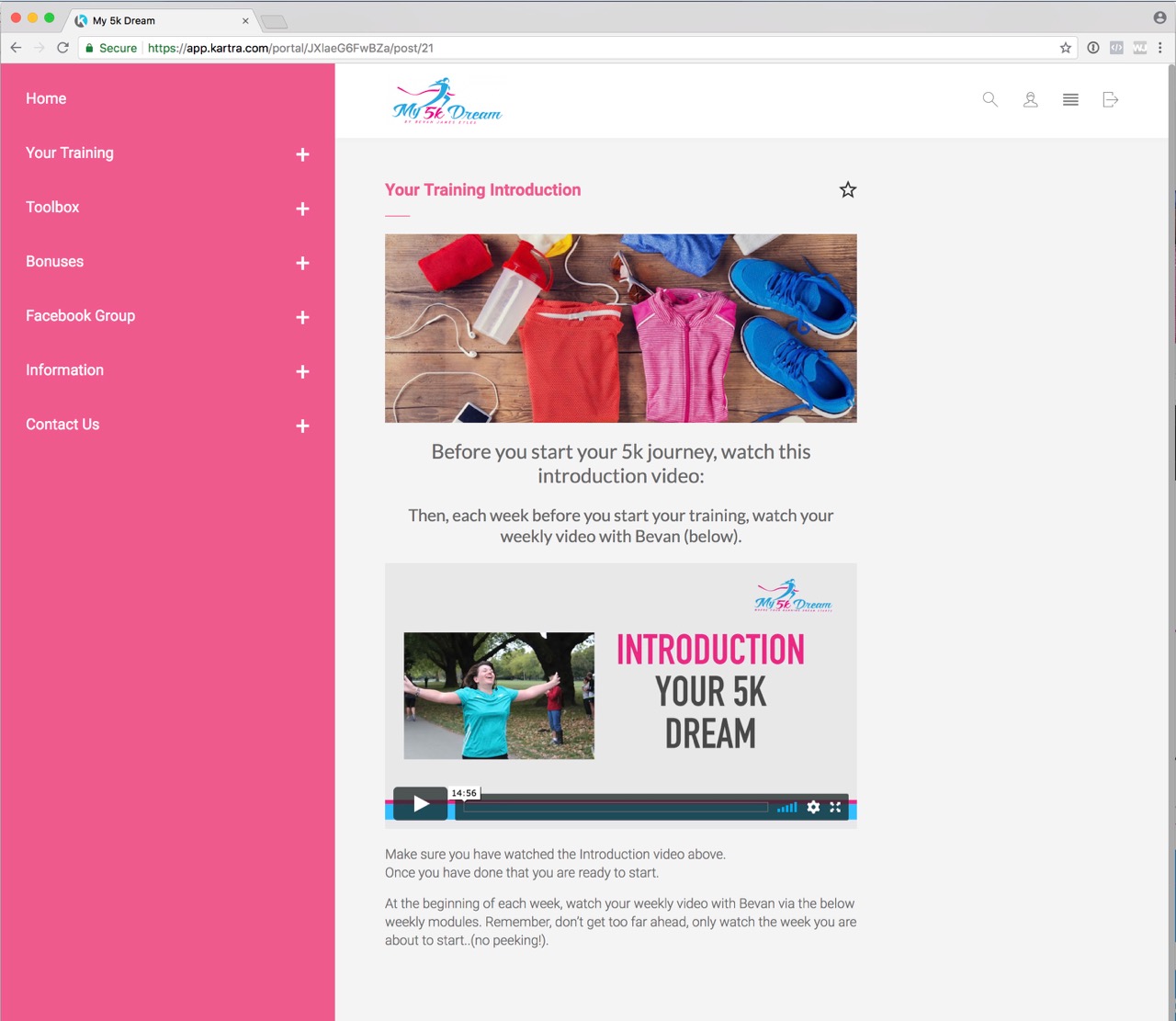Click the Information sidebar item
The image size is (1176, 1021).
point(64,369)
